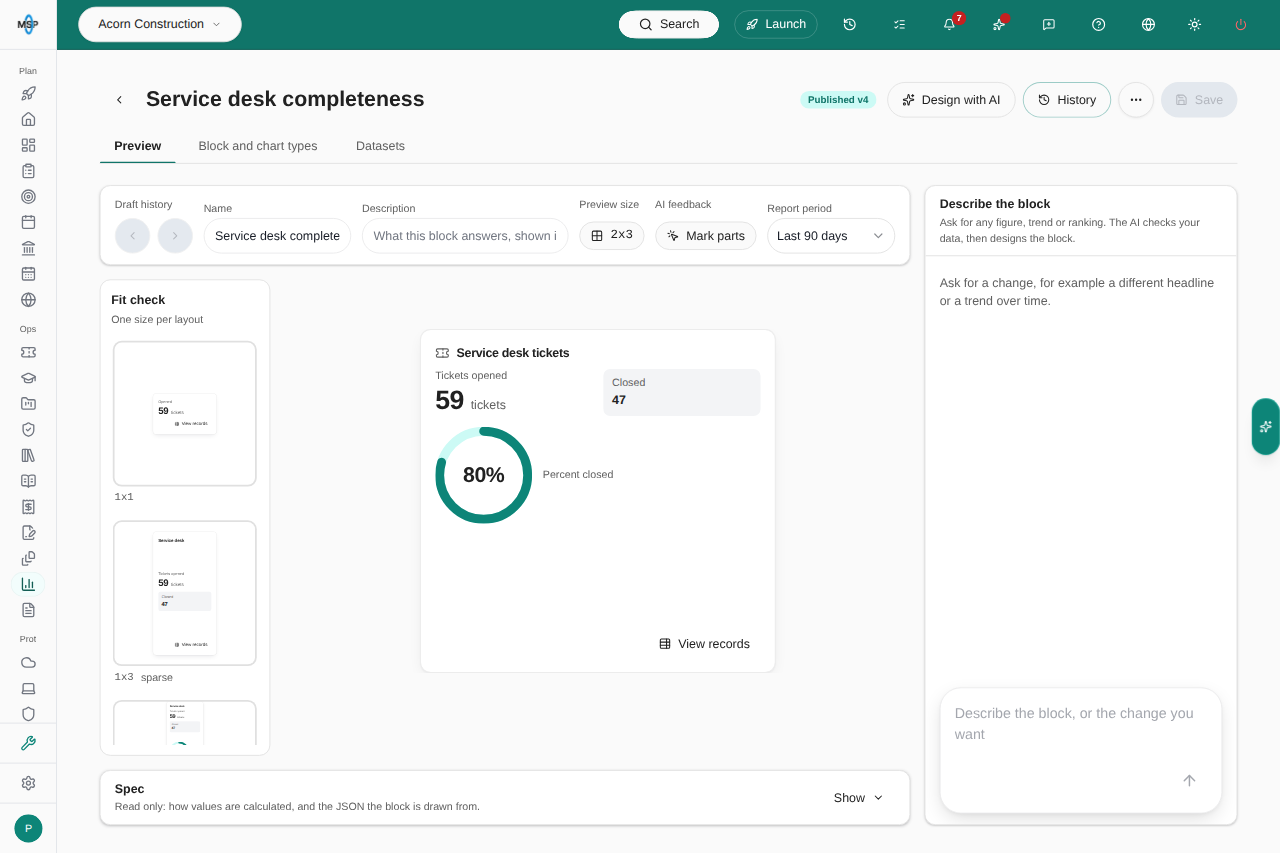Open notifications bell with 7 badge

(949, 24)
